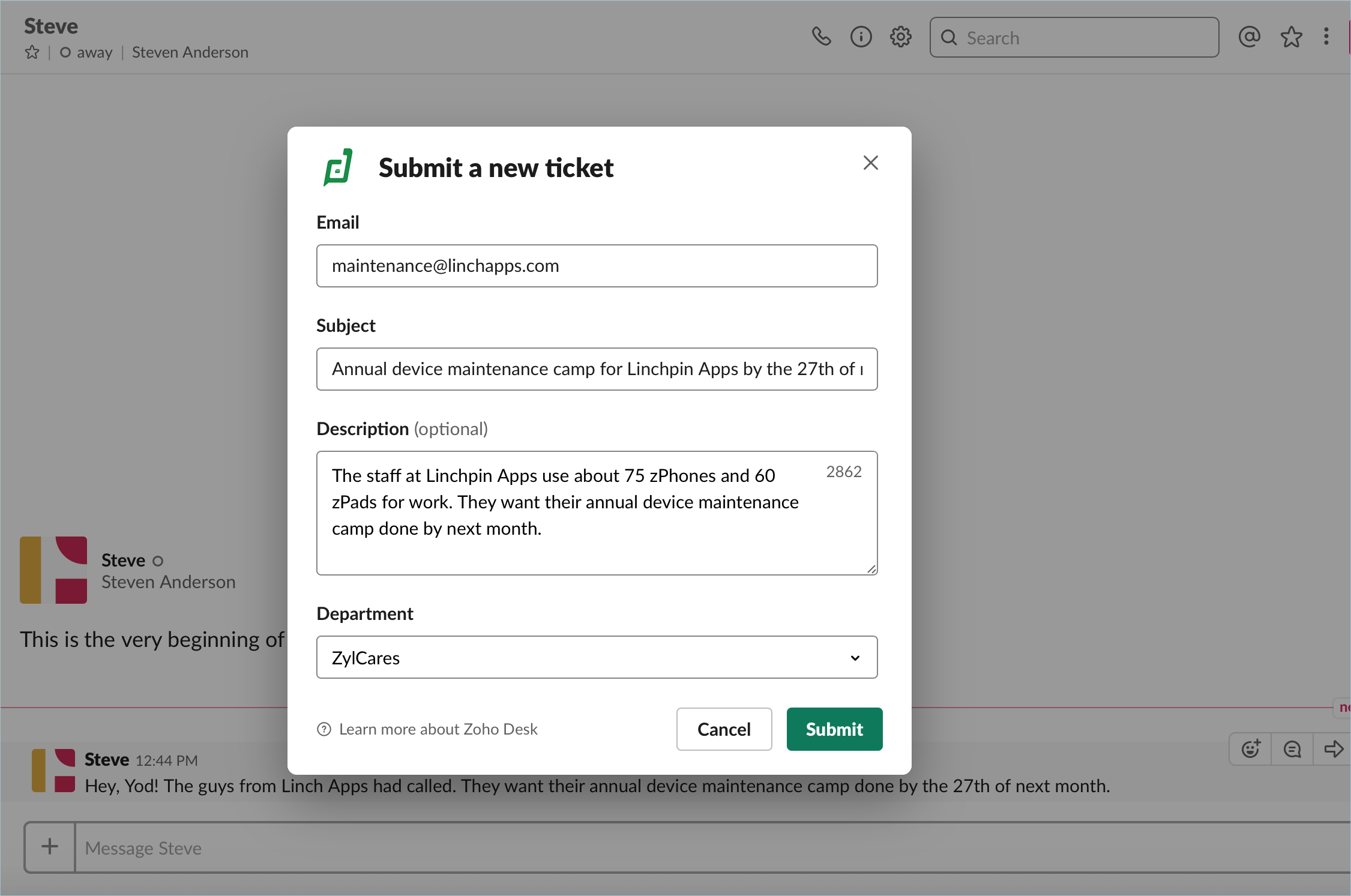1351x896 pixels.
Task: Click the phone call icon
Action: tap(821, 37)
